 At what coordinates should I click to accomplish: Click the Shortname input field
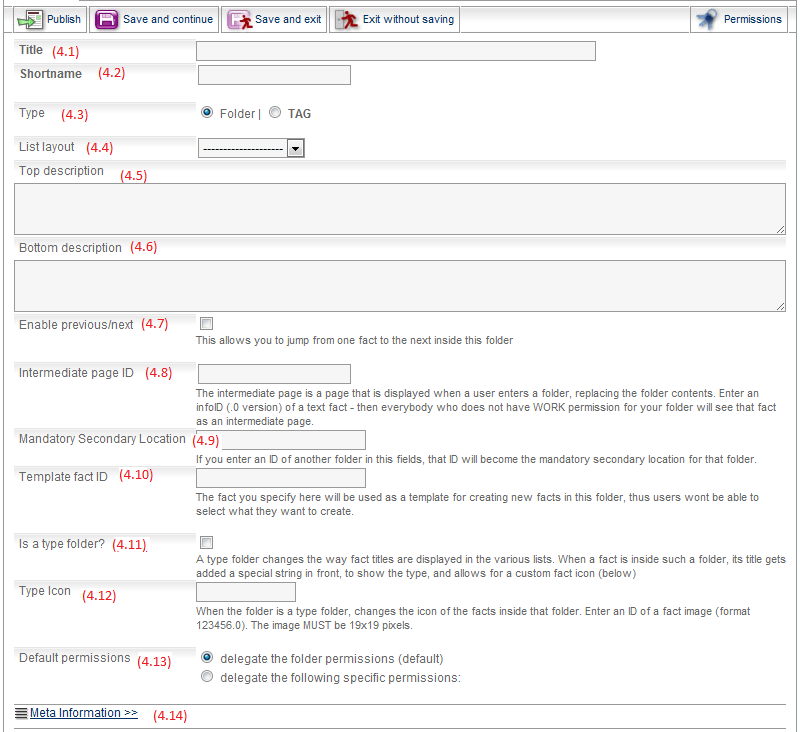coord(274,75)
